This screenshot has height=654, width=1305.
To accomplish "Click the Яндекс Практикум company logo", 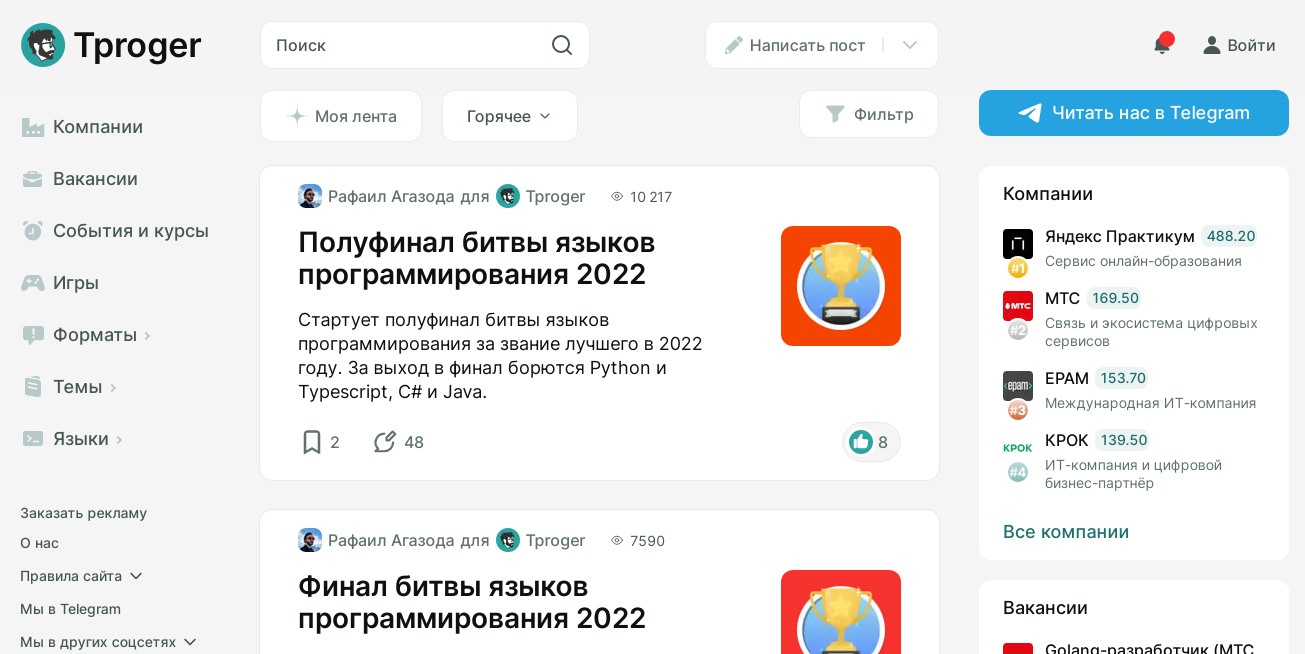I will 1018,244.
